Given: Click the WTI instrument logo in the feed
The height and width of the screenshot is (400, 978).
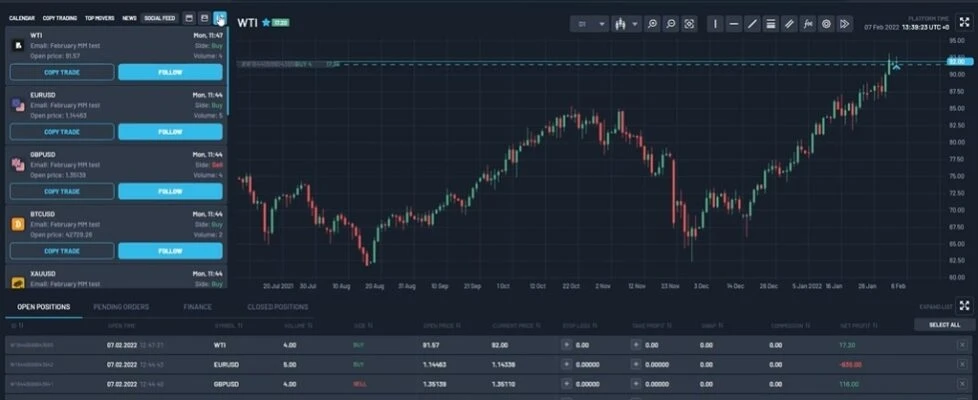Looking at the screenshot, I should (18, 46).
